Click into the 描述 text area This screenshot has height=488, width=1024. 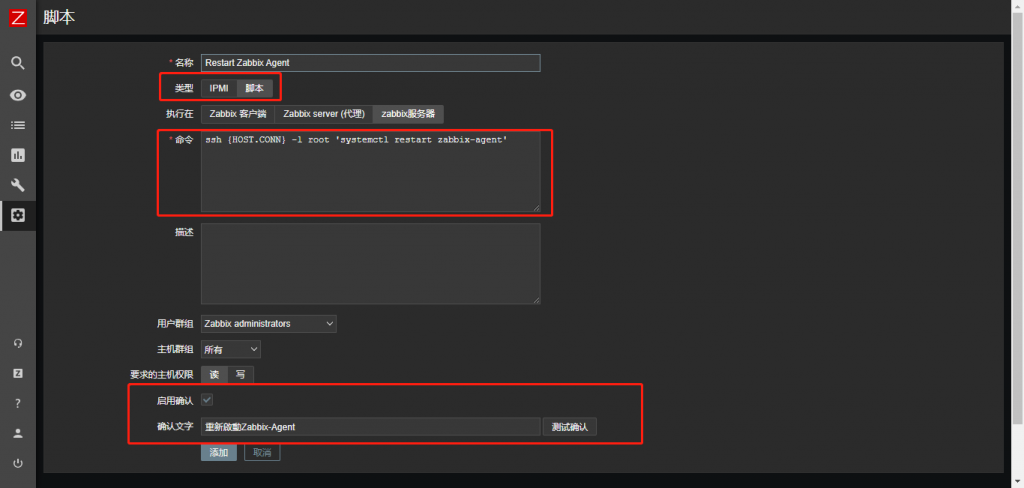[x=370, y=263]
